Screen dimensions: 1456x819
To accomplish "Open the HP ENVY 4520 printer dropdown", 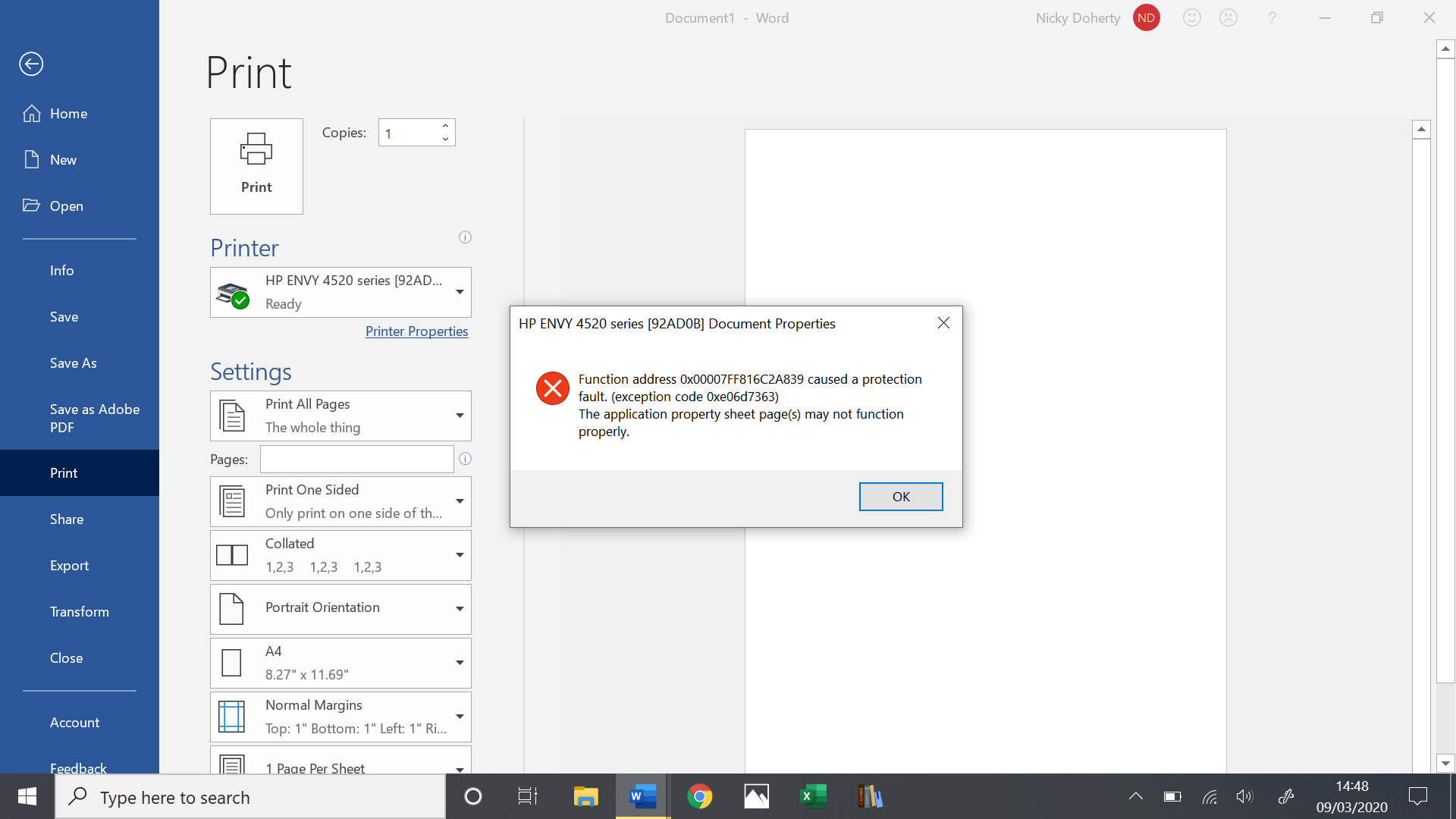I will coord(459,292).
